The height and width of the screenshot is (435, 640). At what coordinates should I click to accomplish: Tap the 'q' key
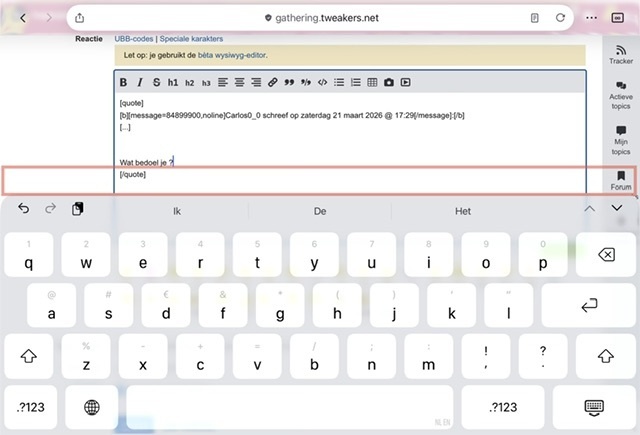(29, 255)
